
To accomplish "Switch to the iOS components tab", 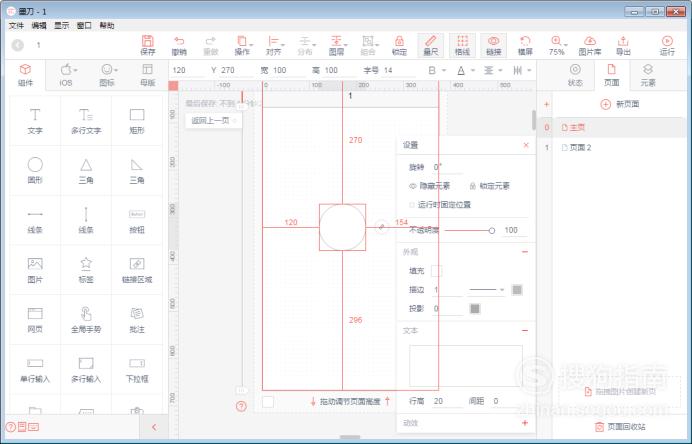I will pyautogui.click(x=66, y=75).
